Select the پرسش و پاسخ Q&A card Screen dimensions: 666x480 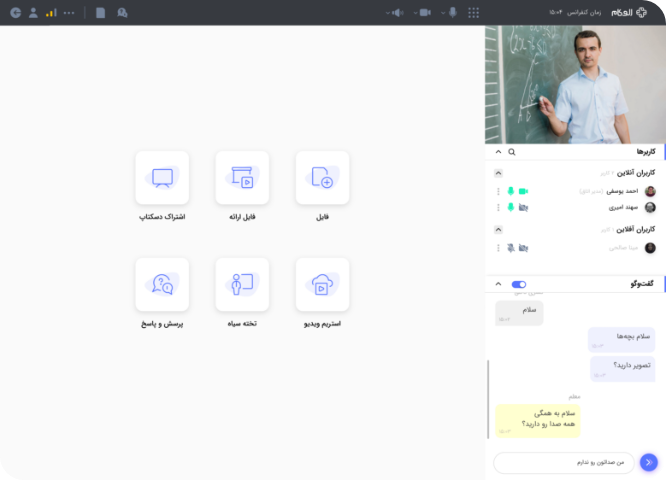click(x=162, y=284)
